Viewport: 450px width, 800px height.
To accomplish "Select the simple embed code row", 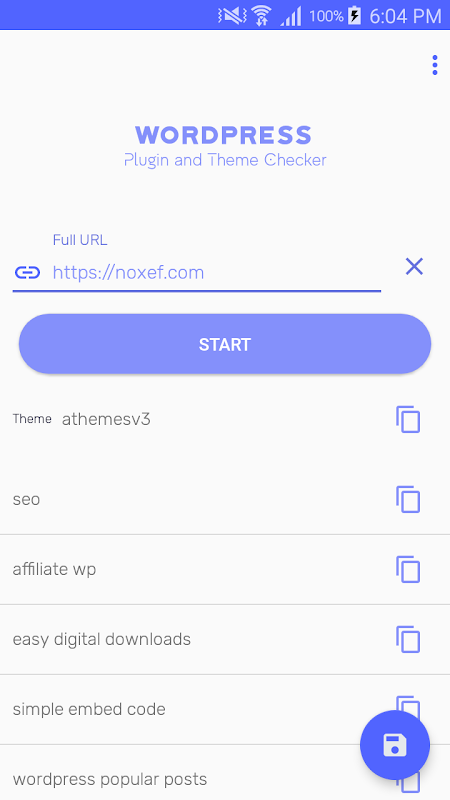I will [x=225, y=709].
